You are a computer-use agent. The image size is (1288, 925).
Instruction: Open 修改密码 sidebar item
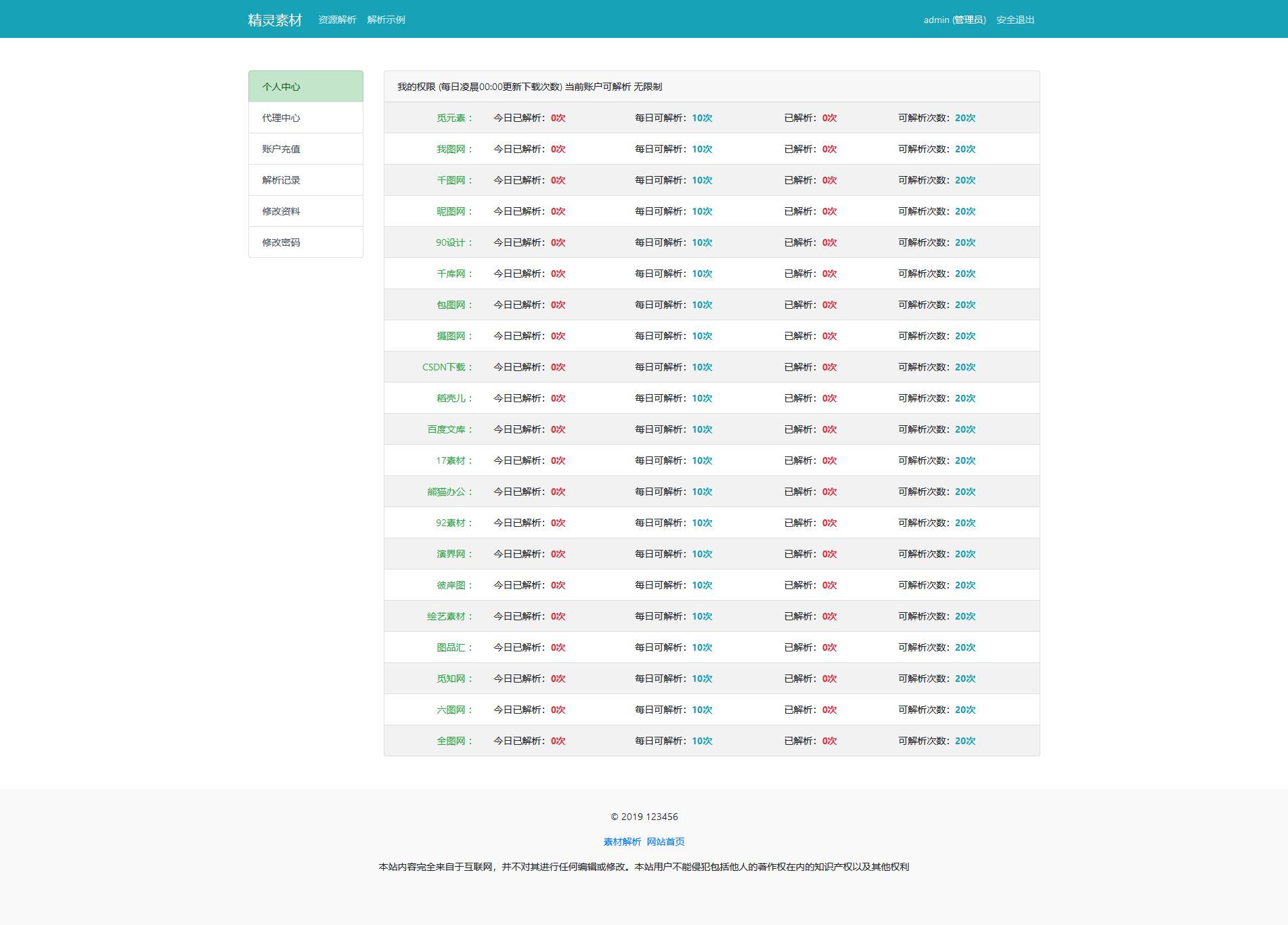pos(305,242)
